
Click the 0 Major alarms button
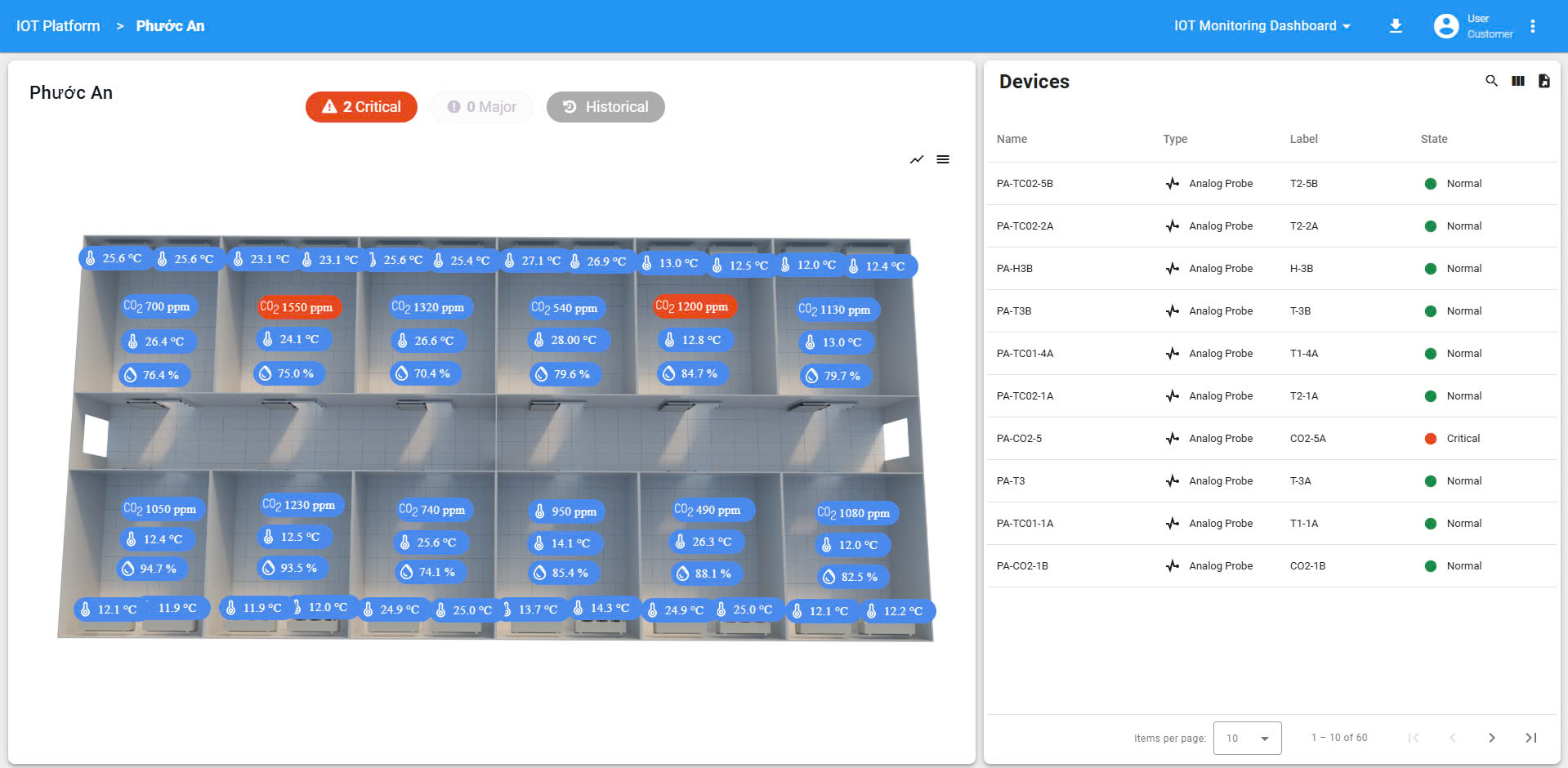tap(482, 107)
